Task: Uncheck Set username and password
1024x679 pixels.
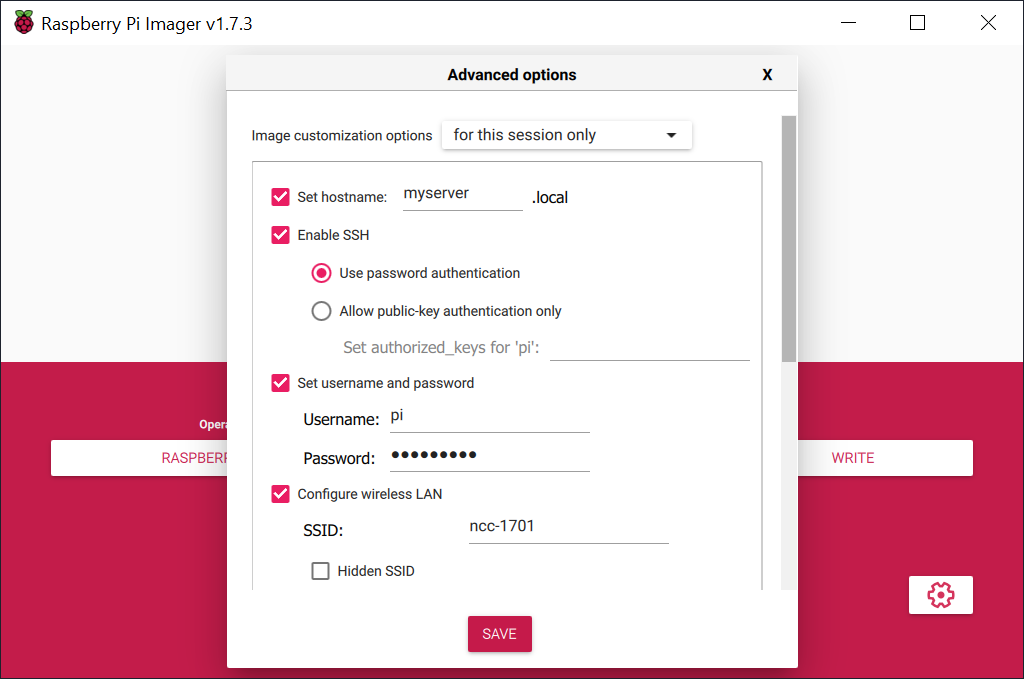Action: (280, 382)
